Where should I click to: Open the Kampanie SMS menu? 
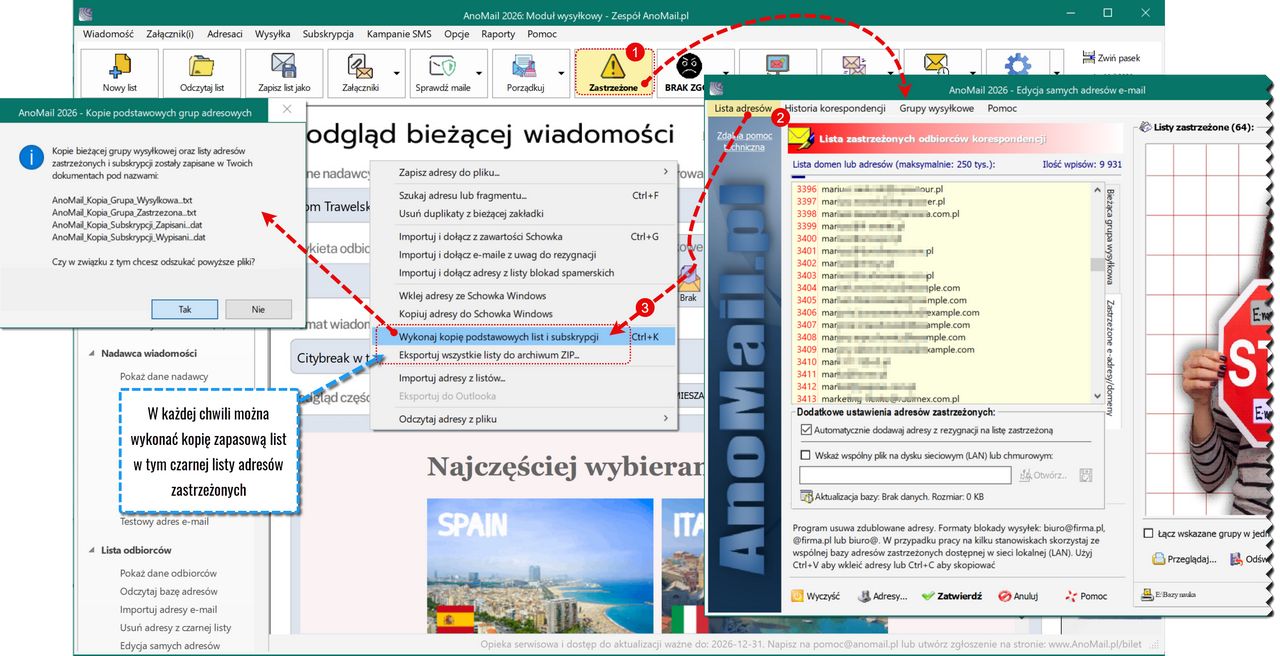click(399, 34)
